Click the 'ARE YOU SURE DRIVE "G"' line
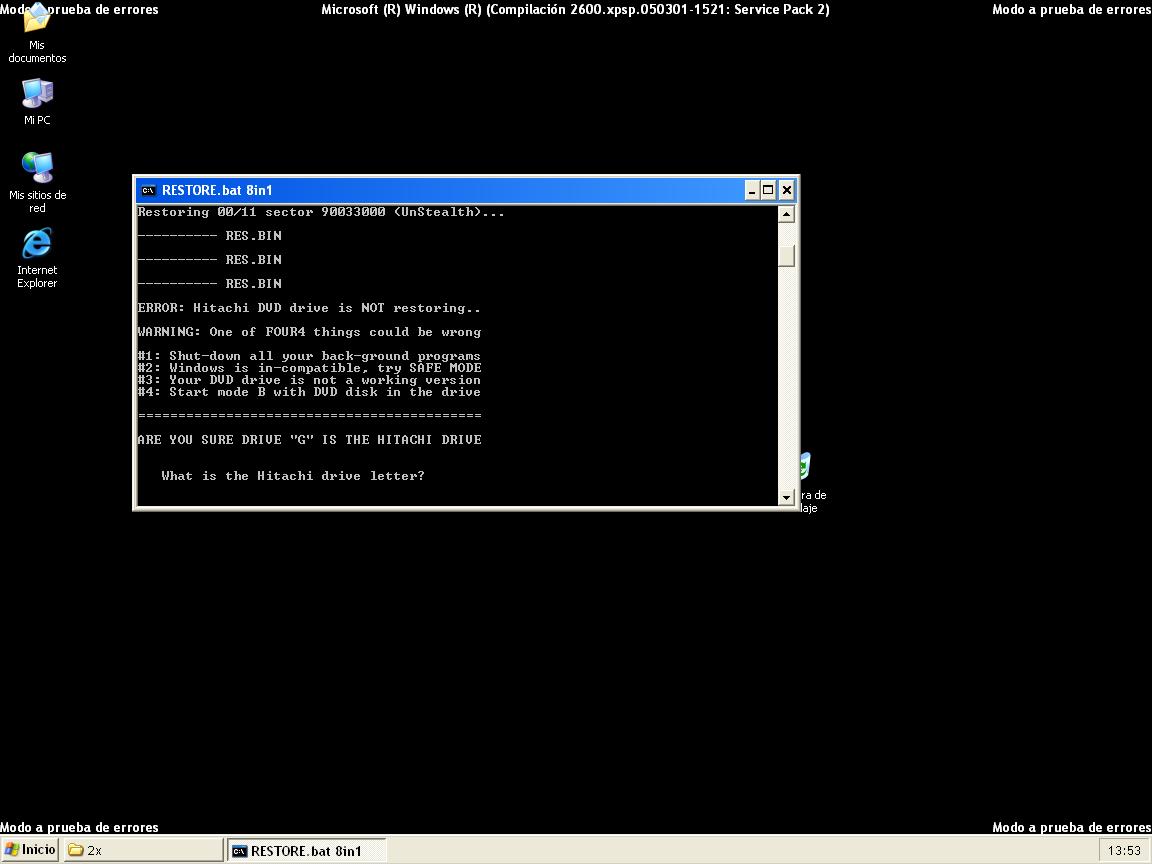 point(309,439)
